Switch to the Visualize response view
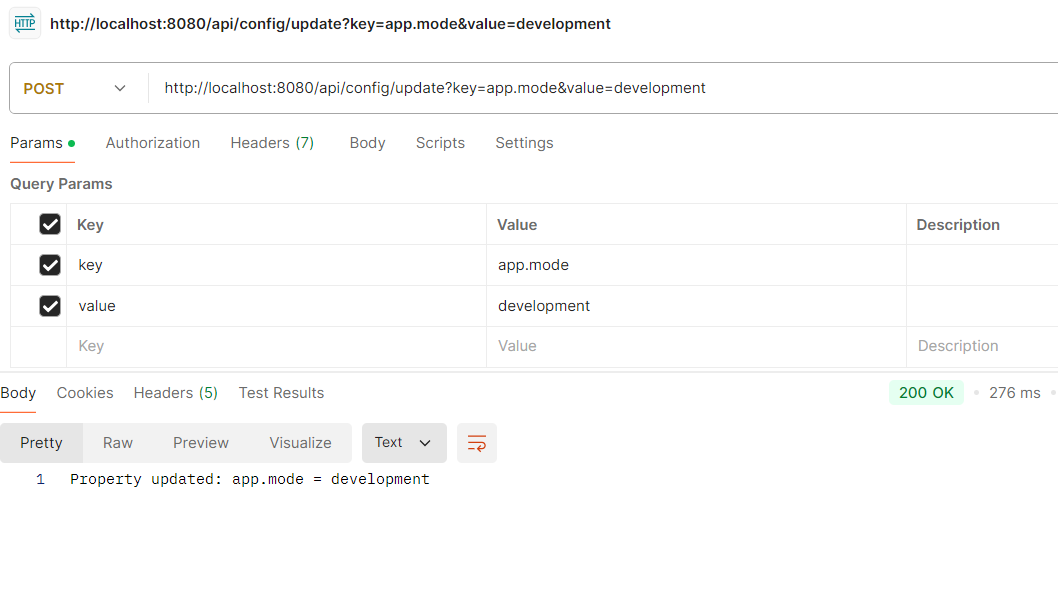1058x597 pixels. (300, 443)
